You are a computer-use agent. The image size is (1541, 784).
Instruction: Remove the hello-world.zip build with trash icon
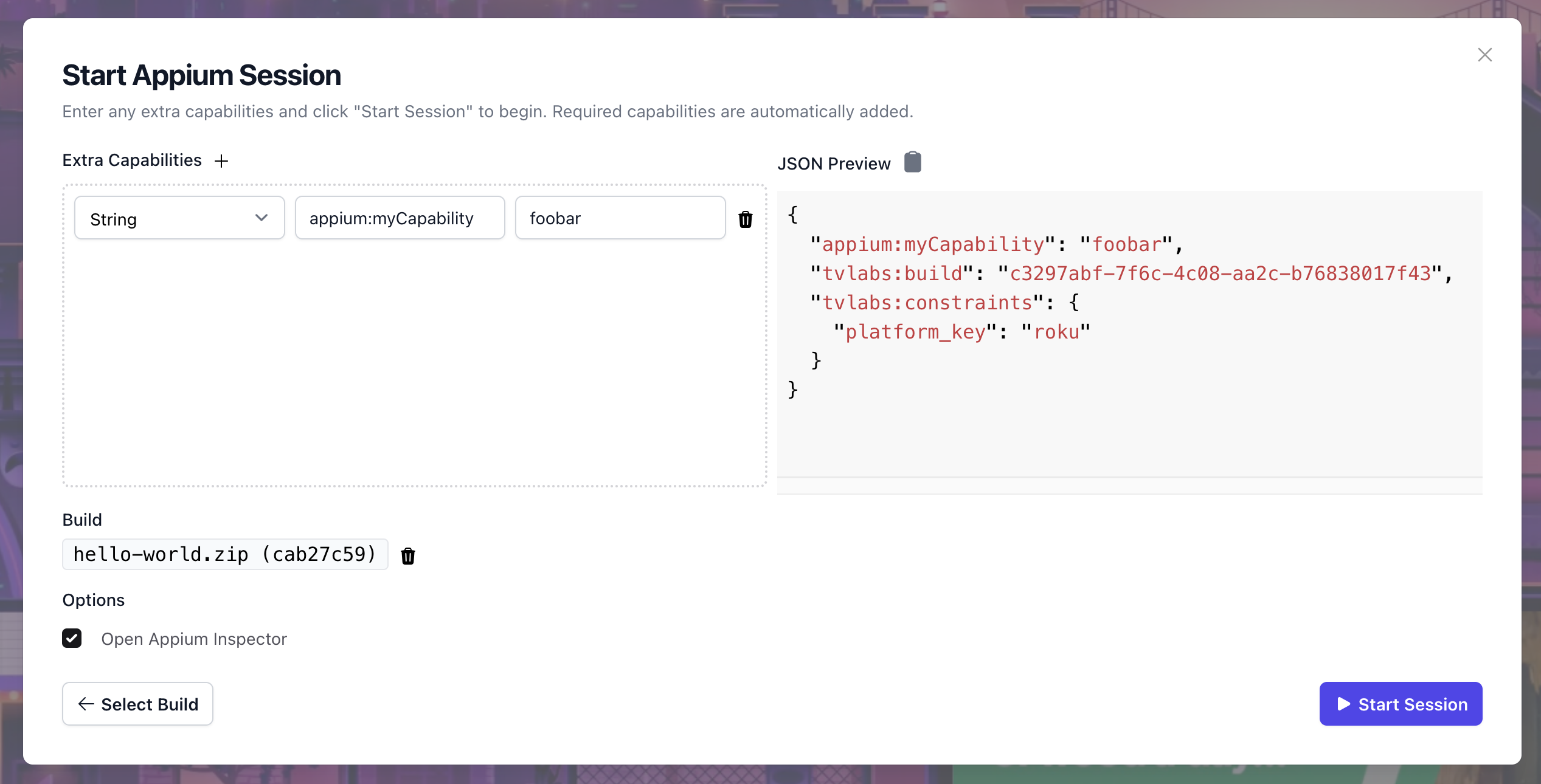(408, 555)
